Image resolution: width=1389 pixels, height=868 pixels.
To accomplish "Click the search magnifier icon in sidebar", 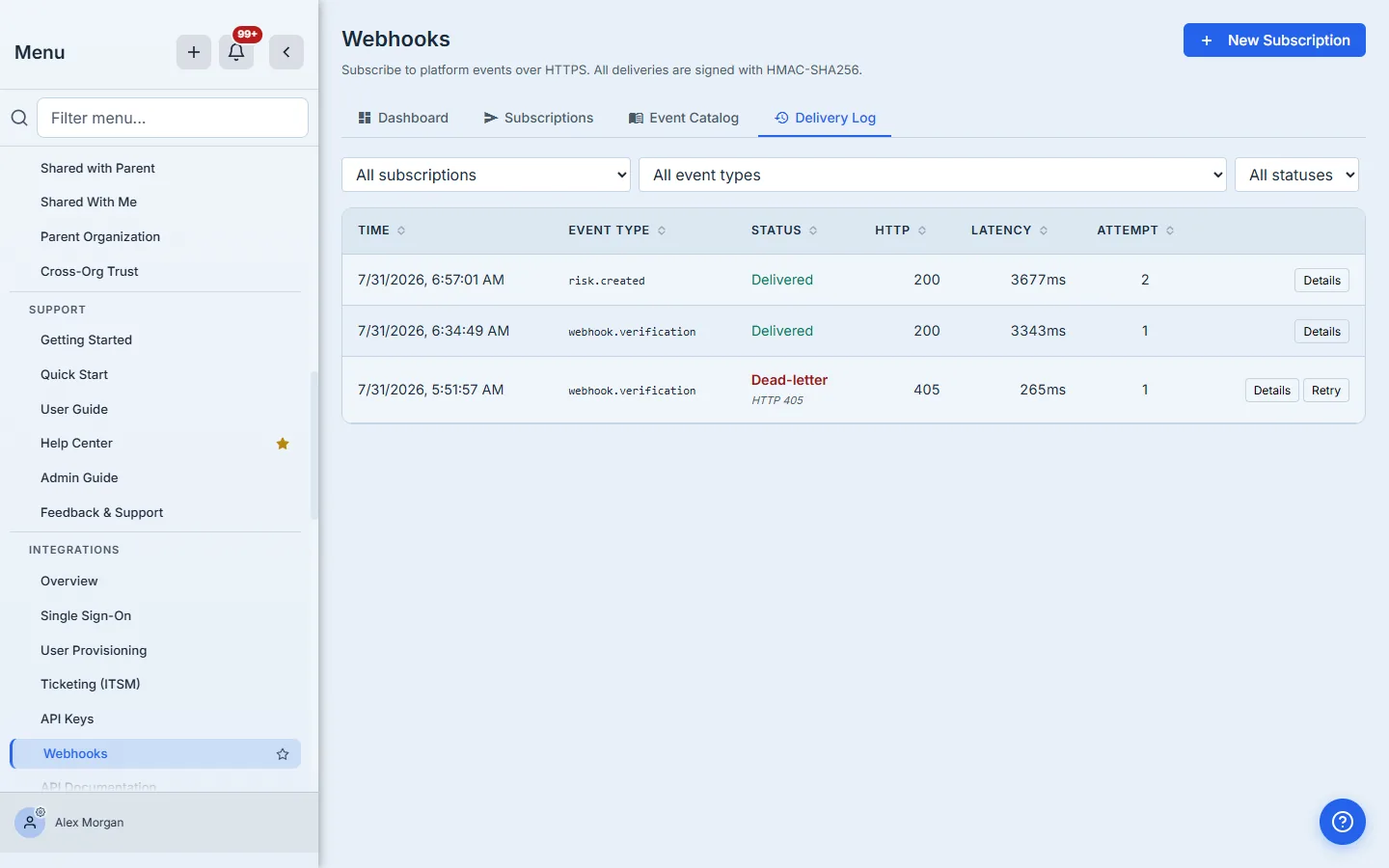I will 19,118.
